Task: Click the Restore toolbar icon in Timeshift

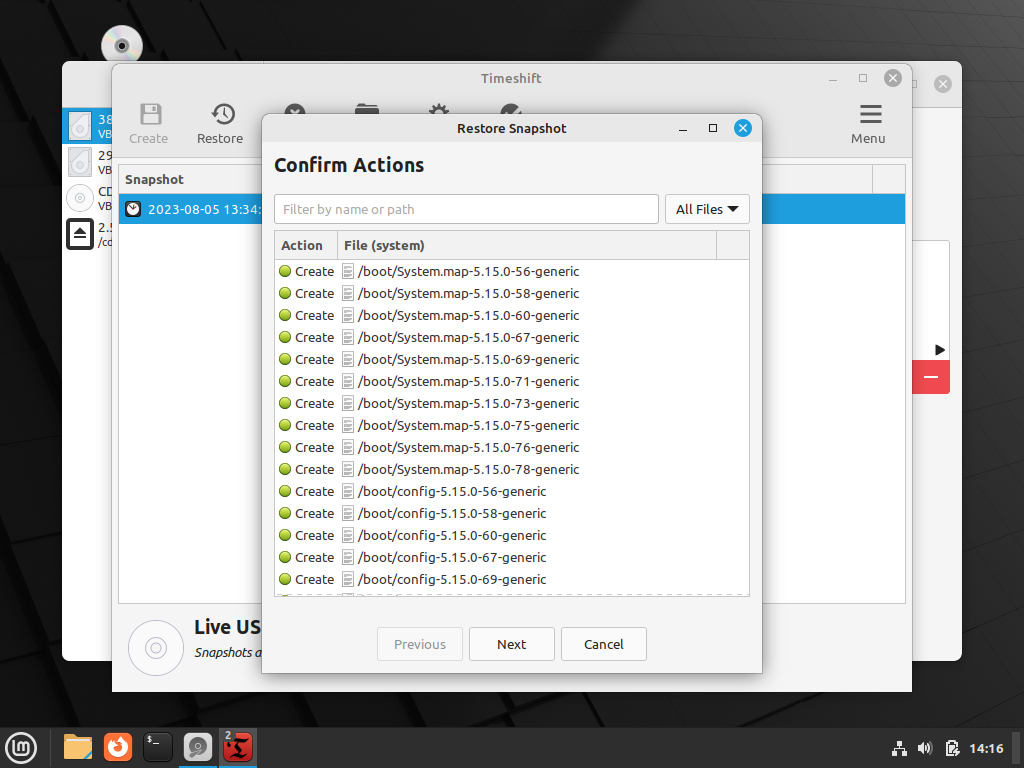Action: click(220, 123)
